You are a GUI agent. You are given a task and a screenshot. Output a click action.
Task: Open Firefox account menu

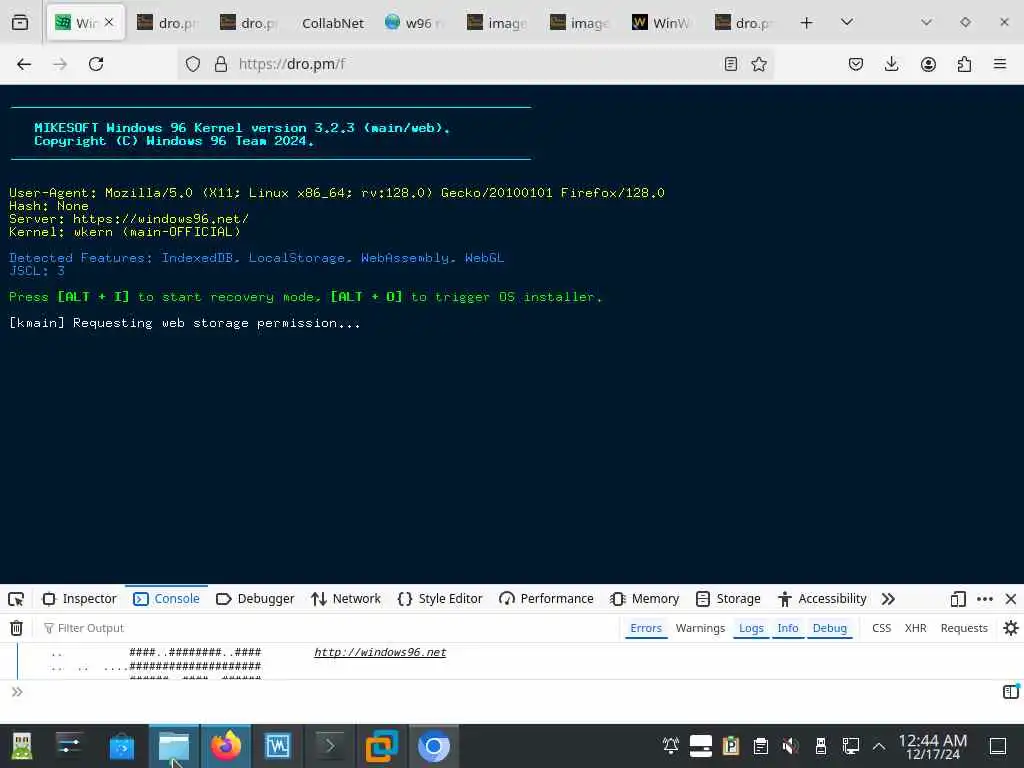coord(928,64)
